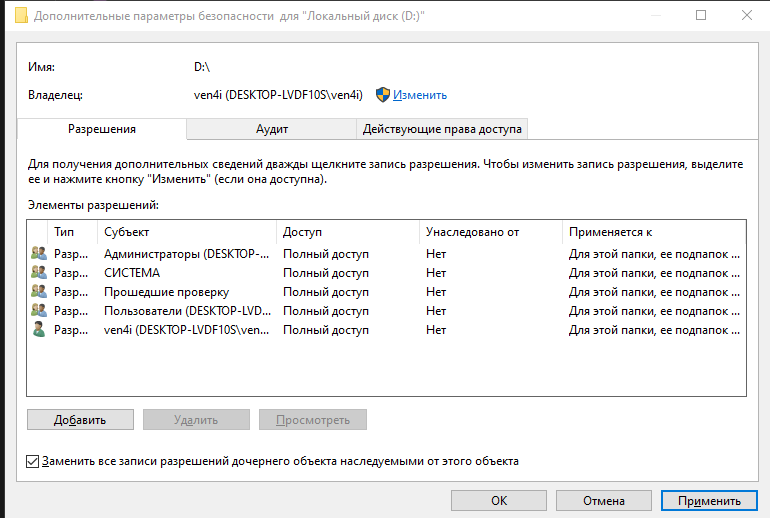
Task: Select the Администраторы (DESKTOP-... entry
Action: click(187, 254)
